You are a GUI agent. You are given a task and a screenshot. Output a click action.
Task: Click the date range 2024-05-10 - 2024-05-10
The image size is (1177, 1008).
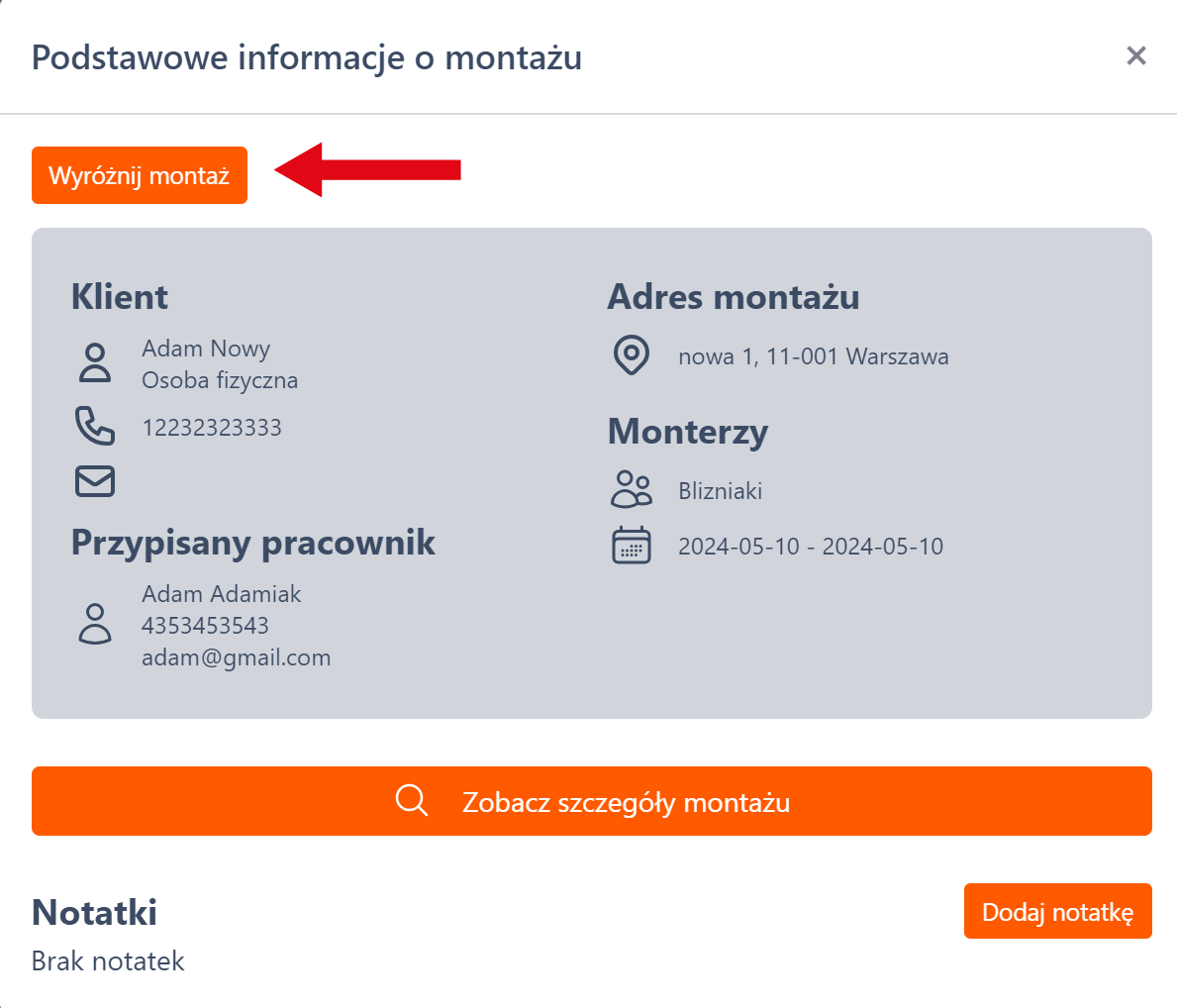pyautogui.click(x=810, y=547)
